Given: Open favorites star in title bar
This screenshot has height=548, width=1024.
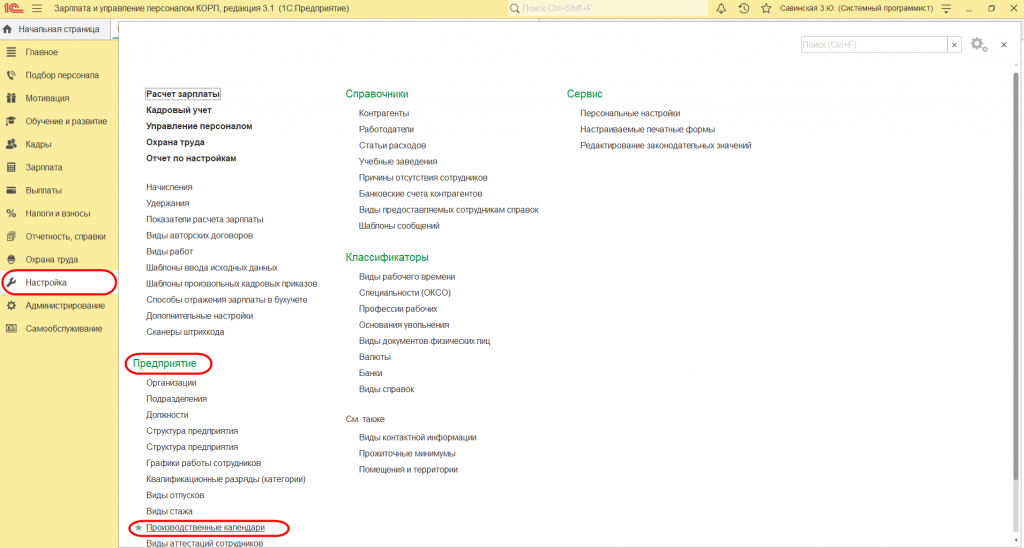Looking at the screenshot, I should [767, 8].
